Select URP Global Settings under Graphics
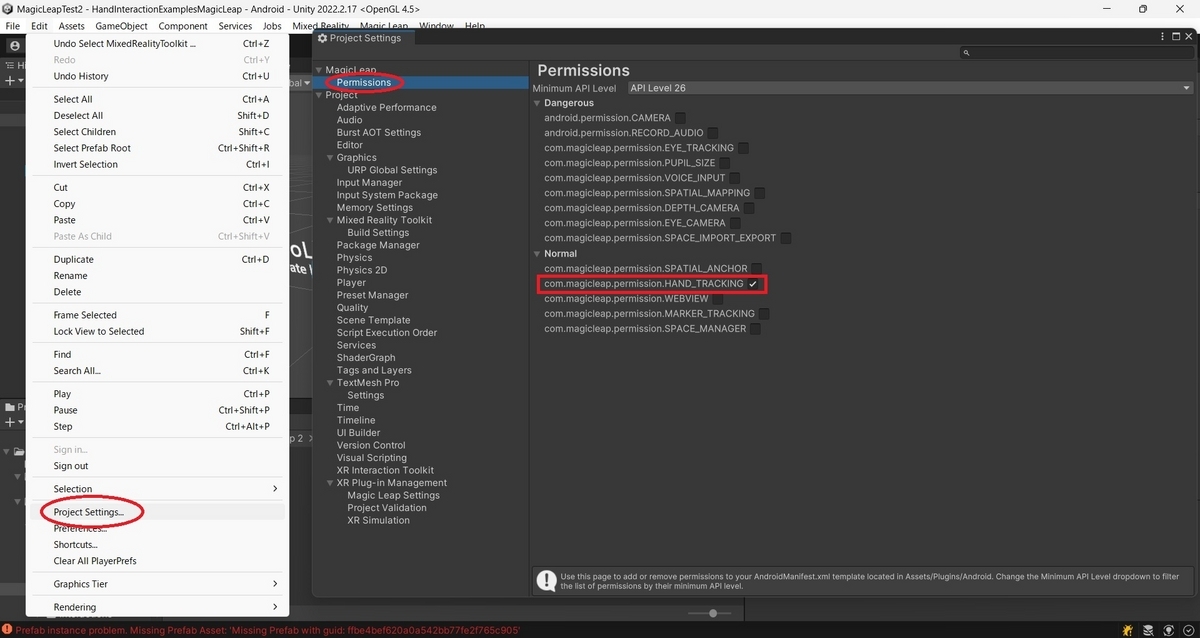 click(x=392, y=170)
